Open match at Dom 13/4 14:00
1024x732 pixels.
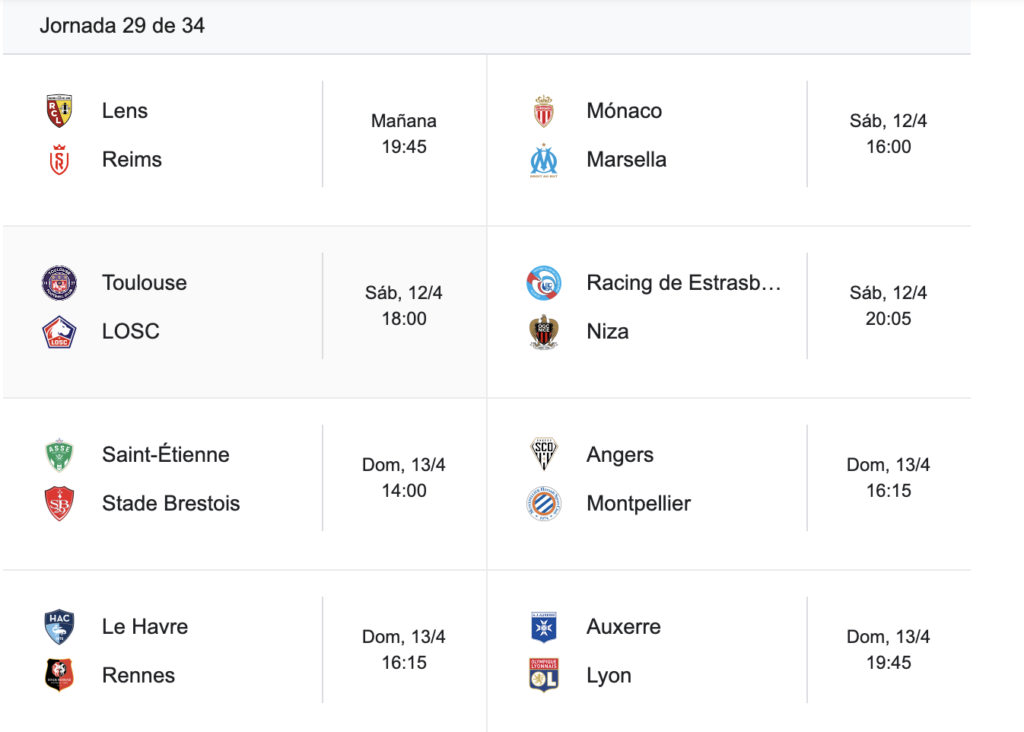(x=244, y=478)
